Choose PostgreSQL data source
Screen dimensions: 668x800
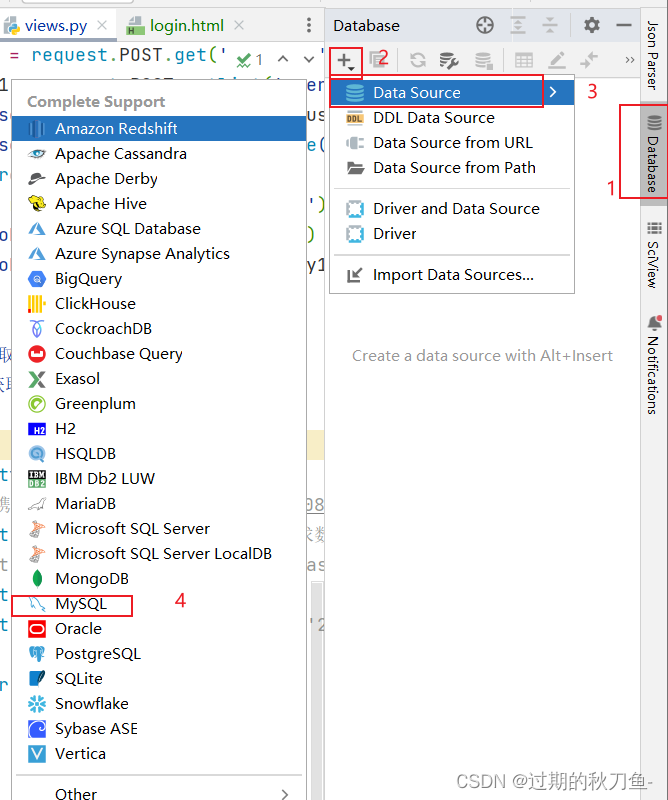click(159, 654)
